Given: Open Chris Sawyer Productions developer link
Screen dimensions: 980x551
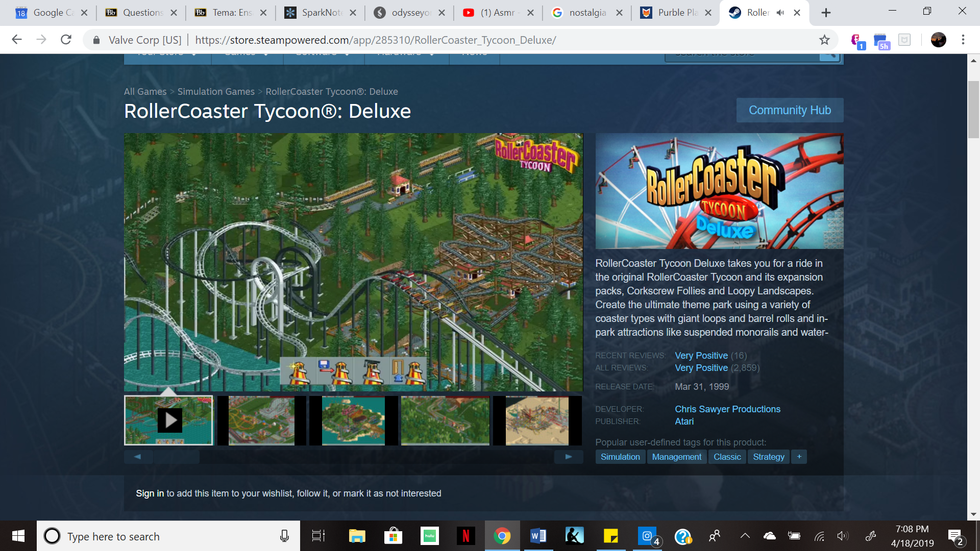Looking at the screenshot, I should click(727, 409).
